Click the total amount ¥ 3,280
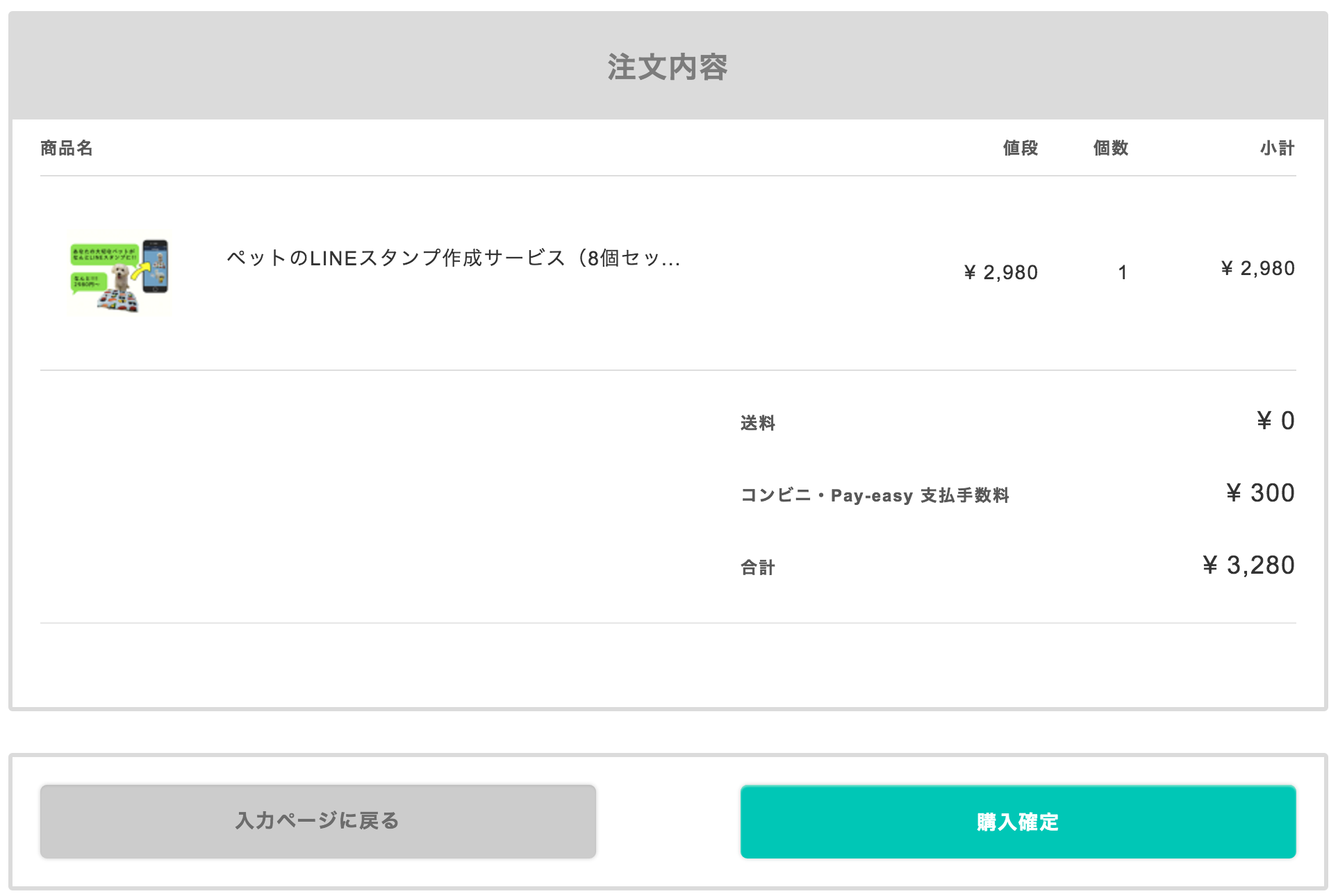The image size is (1338, 896). coord(1249,565)
